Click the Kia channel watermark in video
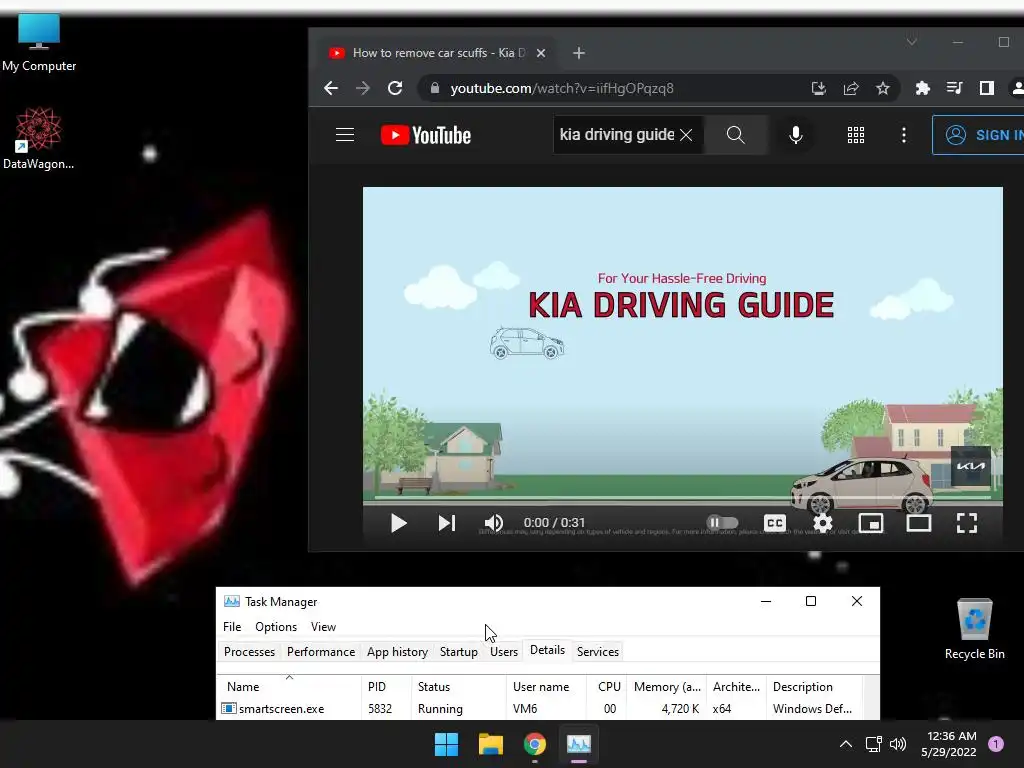 click(970, 466)
